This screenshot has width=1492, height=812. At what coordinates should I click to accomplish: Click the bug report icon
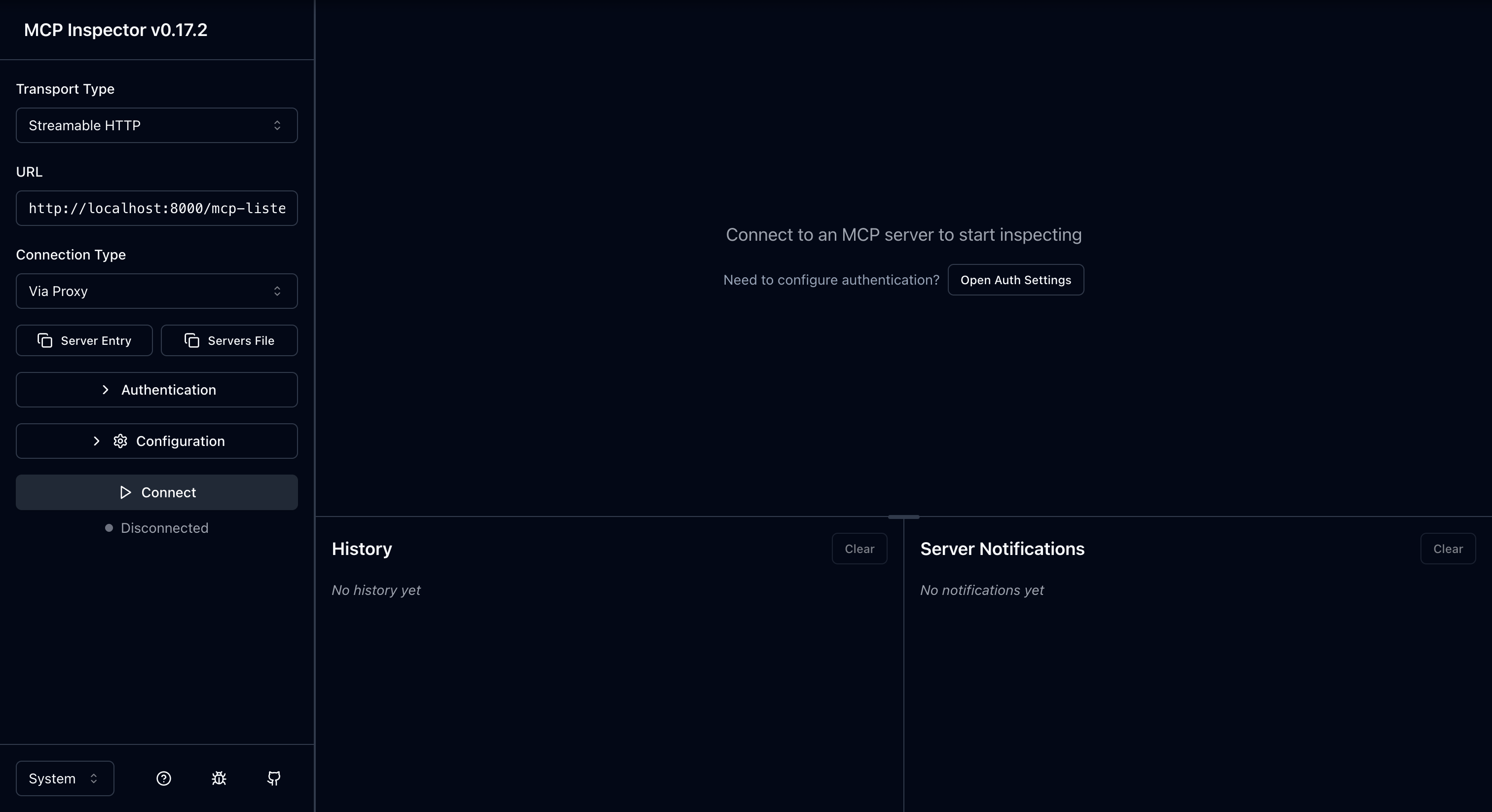point(219,778)
